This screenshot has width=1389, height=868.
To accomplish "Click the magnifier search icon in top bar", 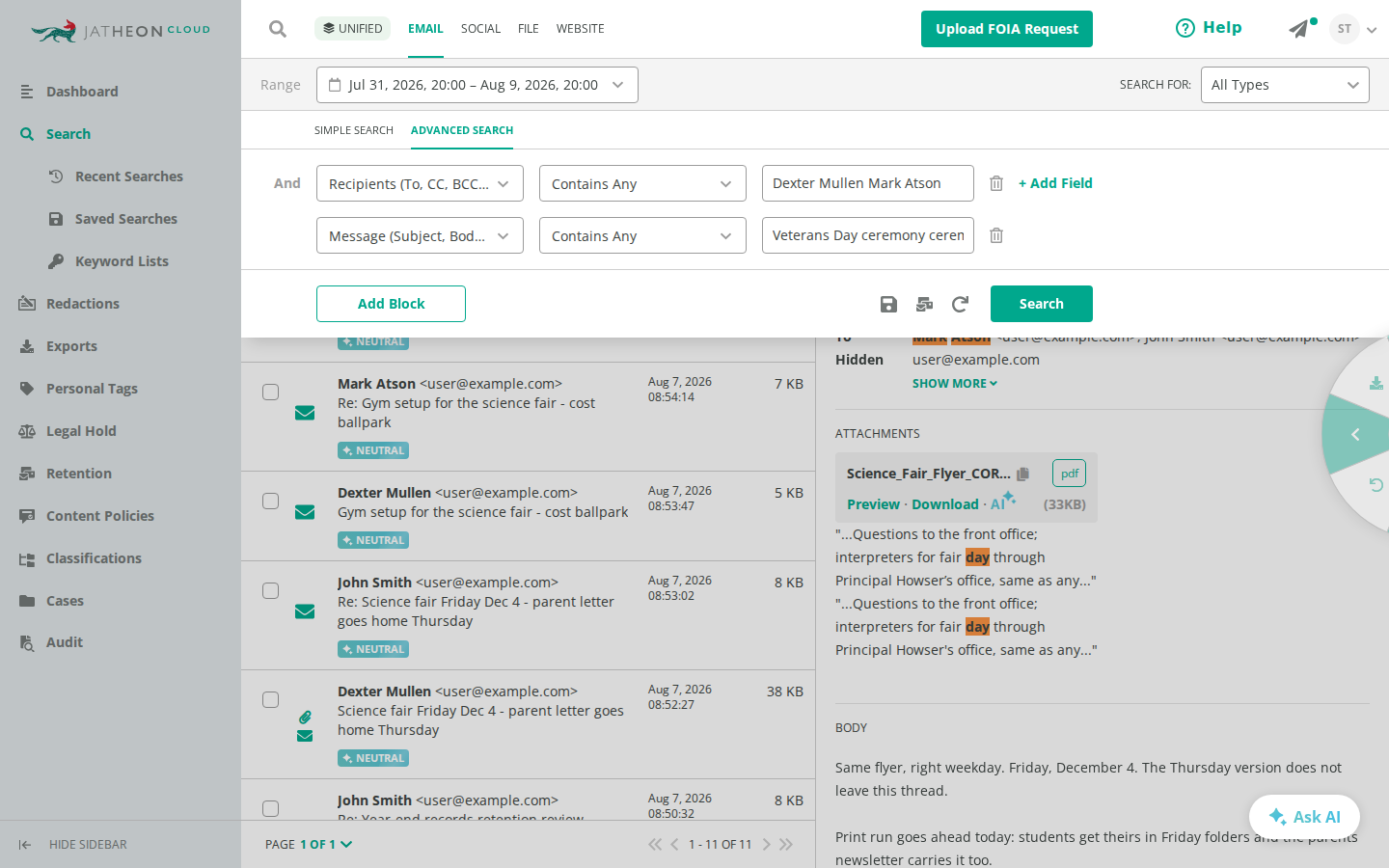I will click(278, 29).
